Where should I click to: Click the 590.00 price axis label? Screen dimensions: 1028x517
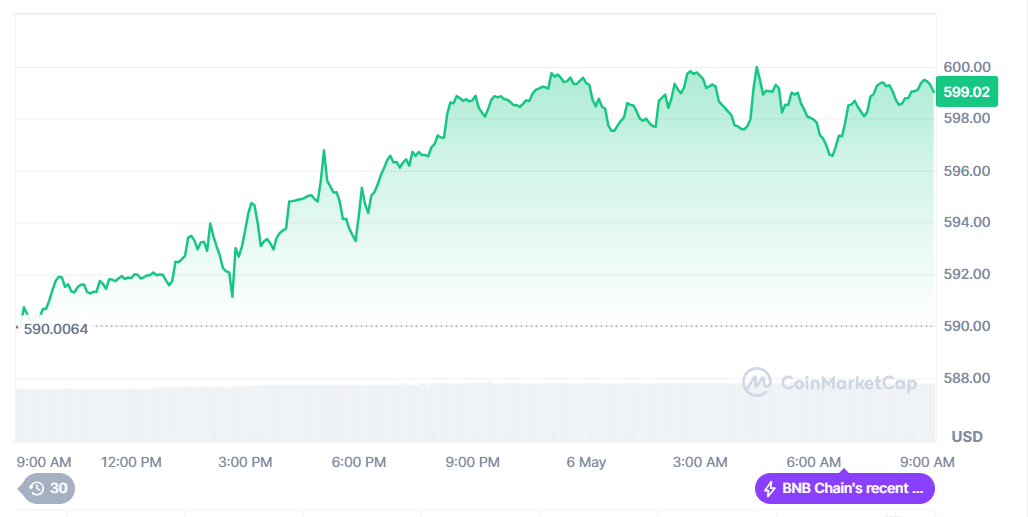click(966, 326)
